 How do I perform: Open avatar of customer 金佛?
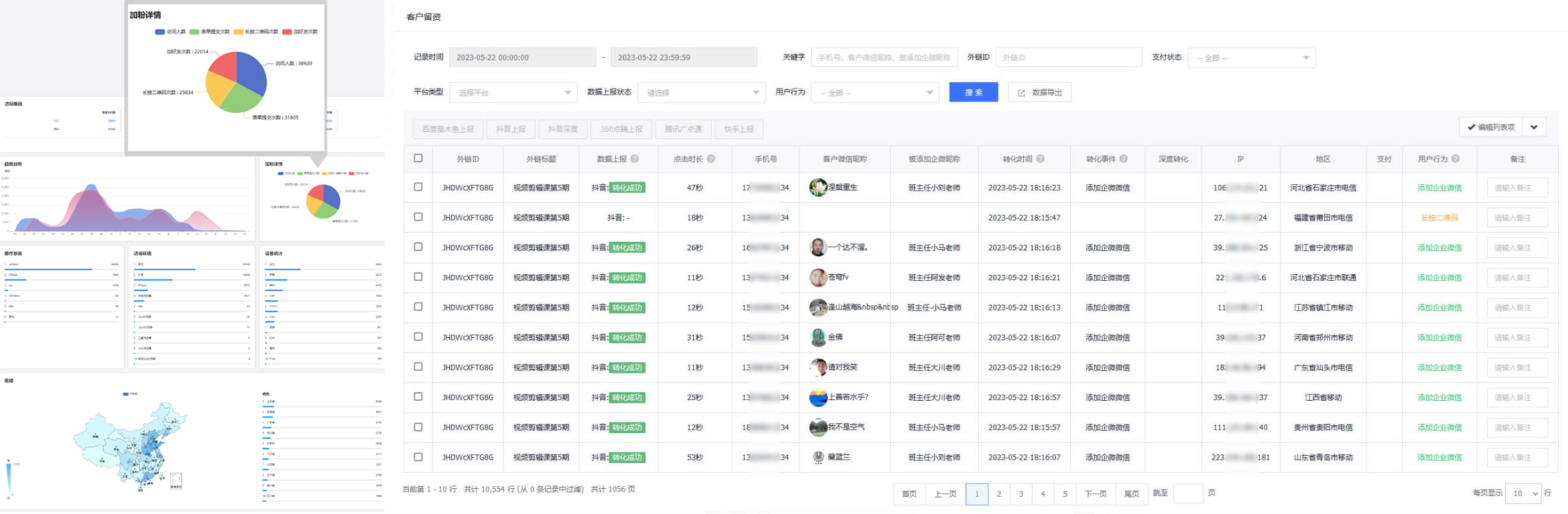coord(818,337)
